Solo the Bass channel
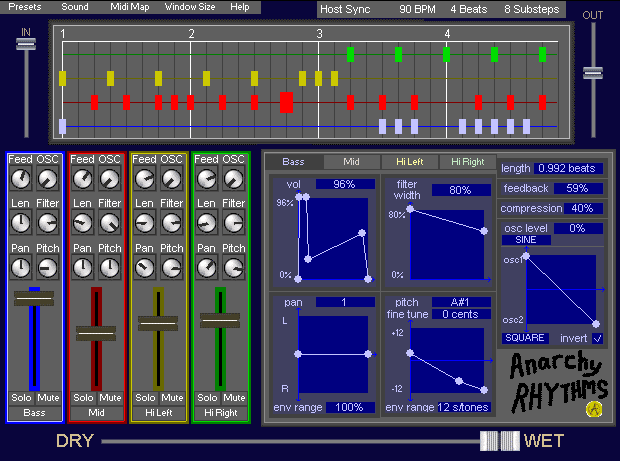The width and height of the screenshot is (620, 461). [21, 398]
